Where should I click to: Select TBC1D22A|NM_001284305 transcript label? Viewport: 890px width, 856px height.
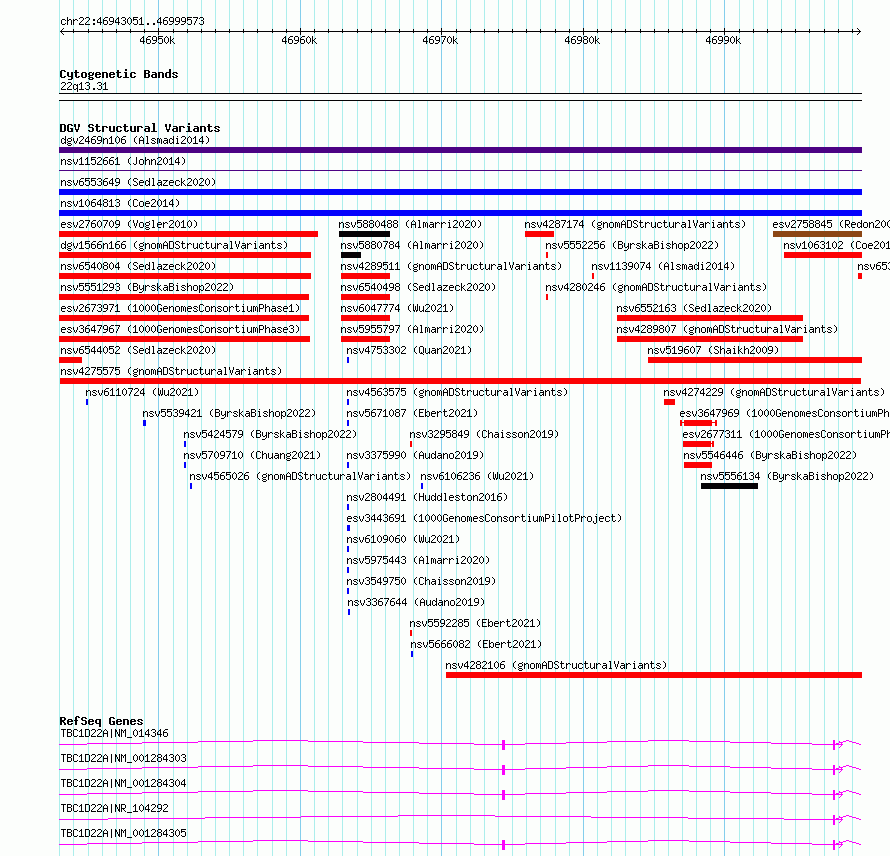pyautogui.click(x=123, y=833)
